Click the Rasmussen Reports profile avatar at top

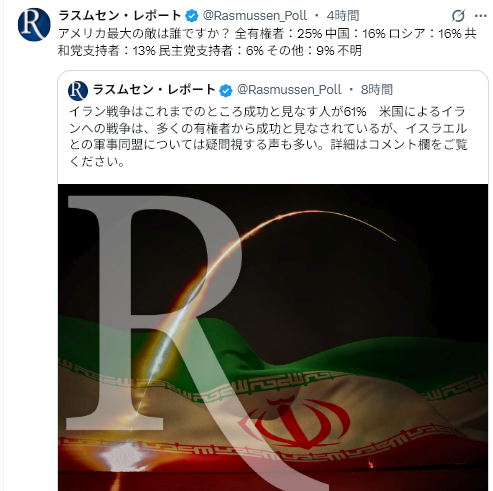tap(34, 25)
